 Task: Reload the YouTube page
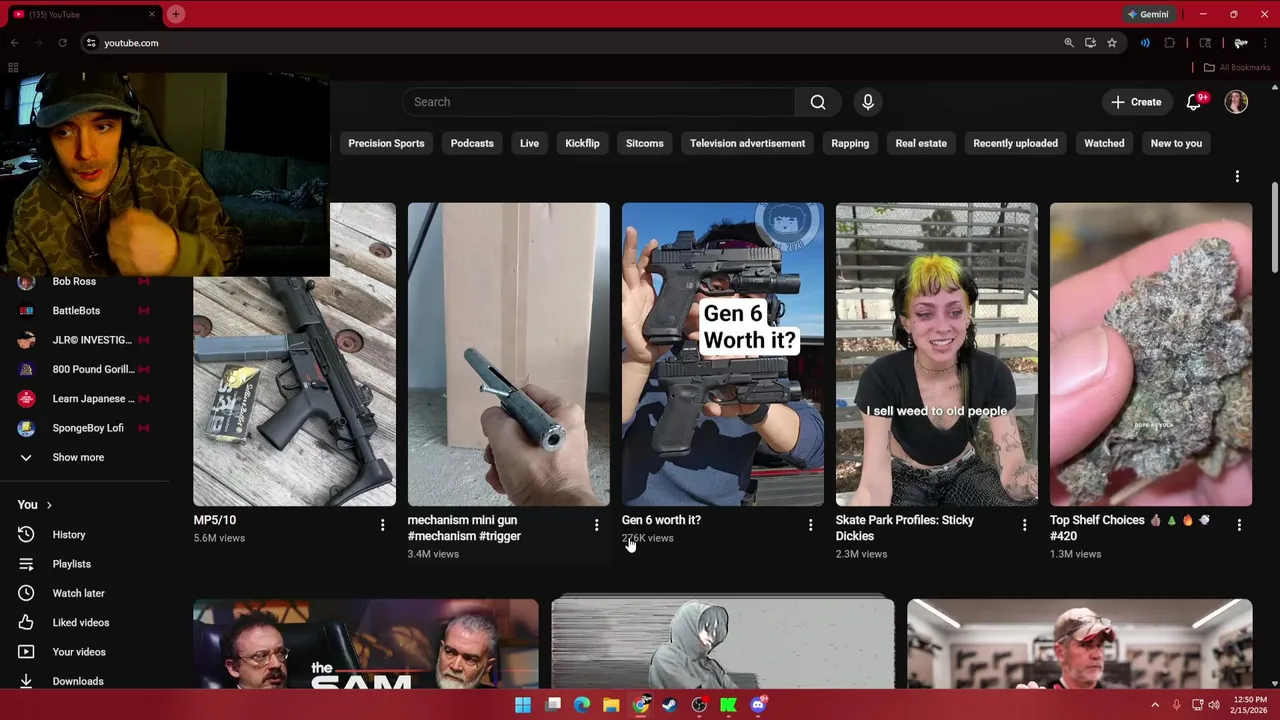click(62, 43)
